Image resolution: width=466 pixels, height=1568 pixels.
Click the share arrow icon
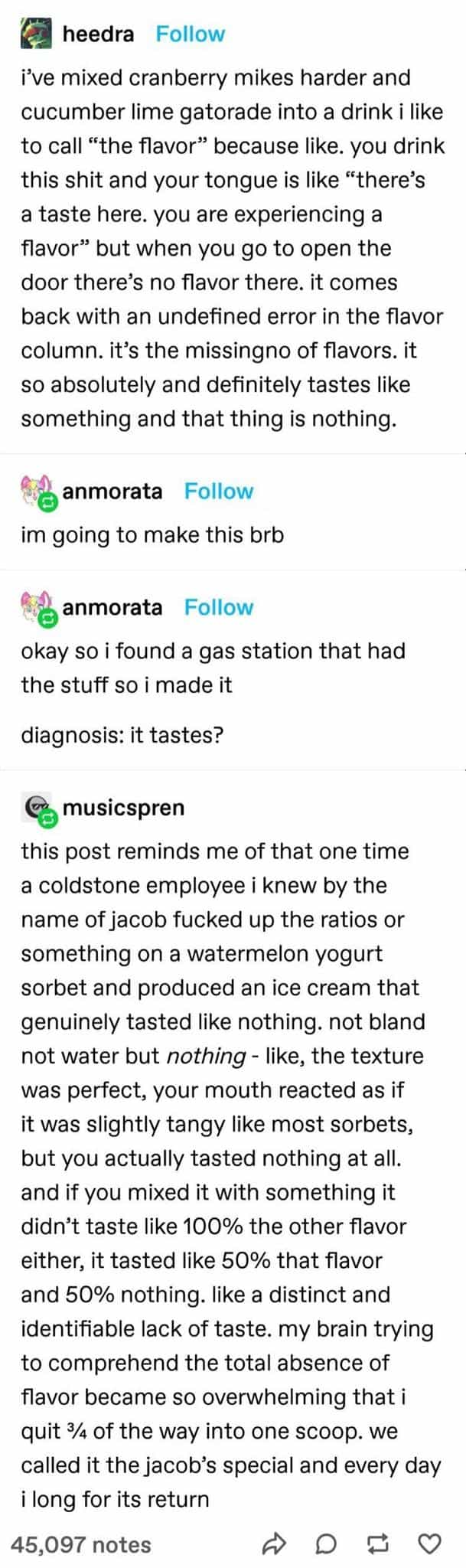click(273, 1545)
